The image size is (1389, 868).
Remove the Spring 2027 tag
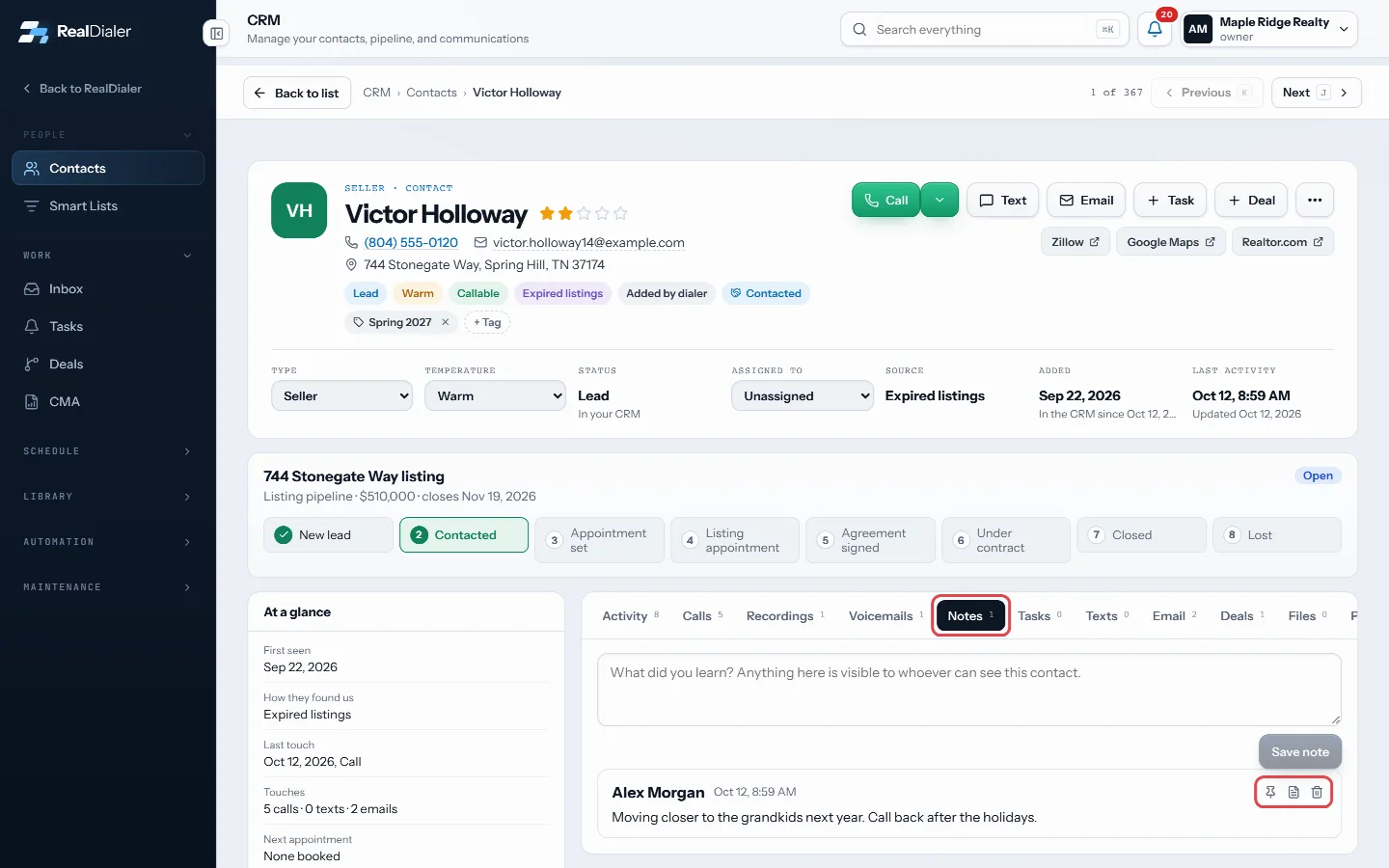pos(446,322)
